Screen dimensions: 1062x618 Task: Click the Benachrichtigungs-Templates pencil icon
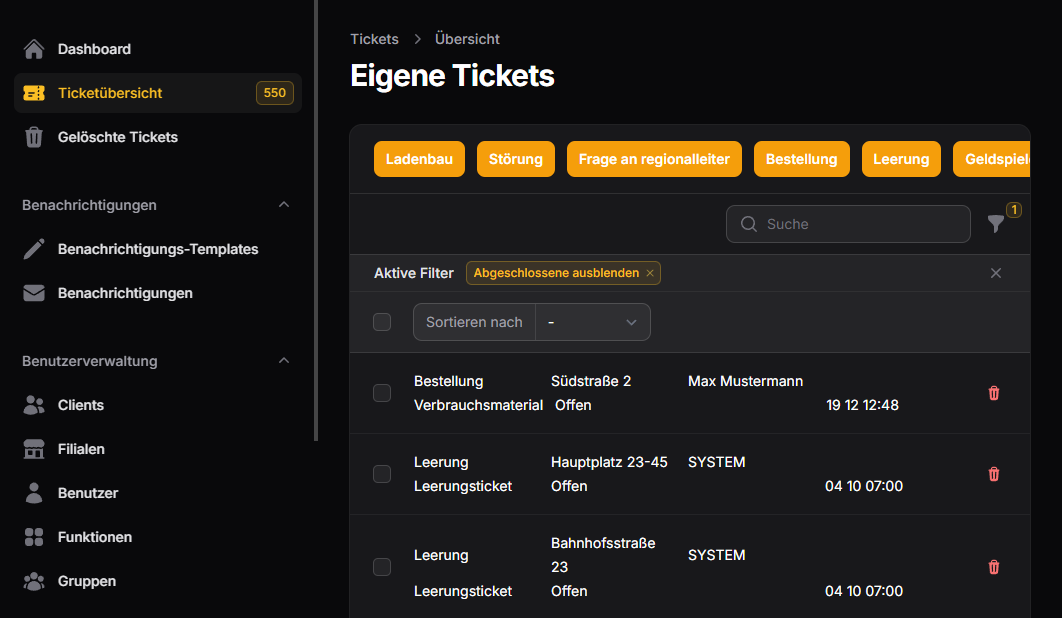(34, 249)
